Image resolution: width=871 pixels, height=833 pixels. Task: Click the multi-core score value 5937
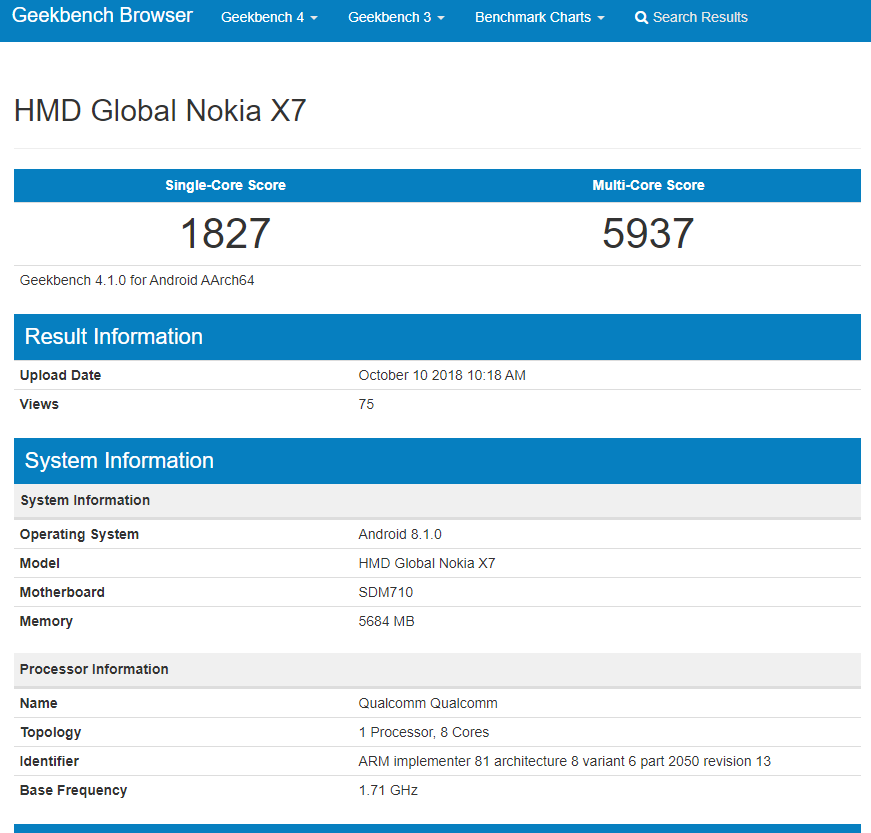tap(648, 233)
